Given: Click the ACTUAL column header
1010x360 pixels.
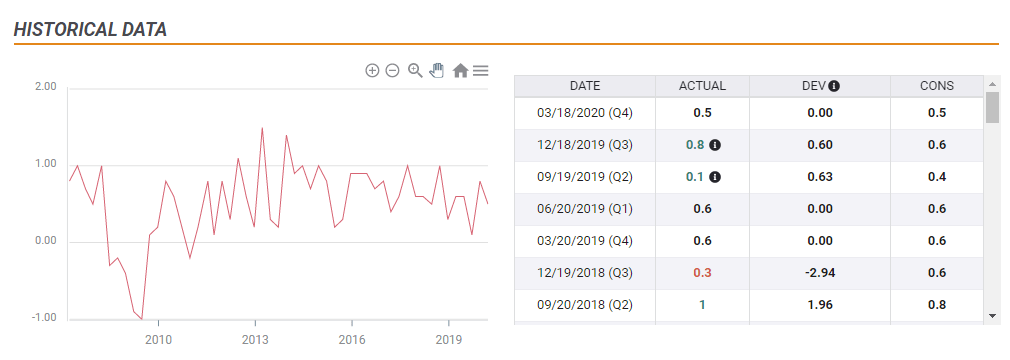Looking at the screenshot, I should (x=702, y=86).
